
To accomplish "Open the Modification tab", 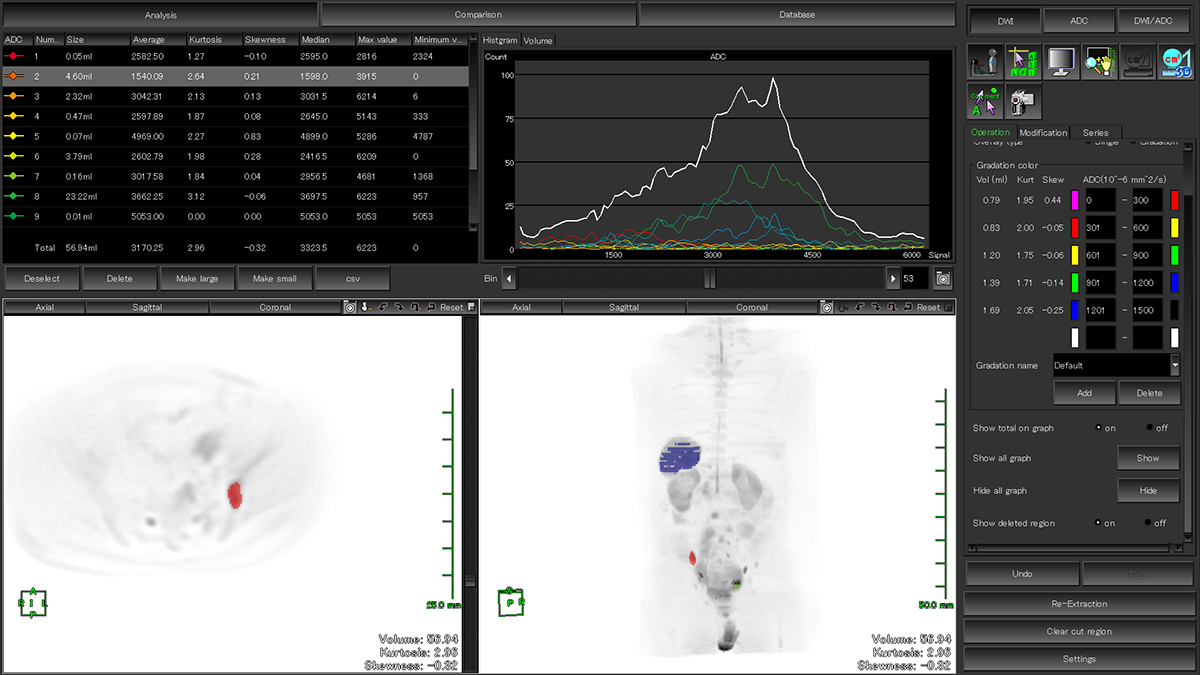I will pos(1043,132).
